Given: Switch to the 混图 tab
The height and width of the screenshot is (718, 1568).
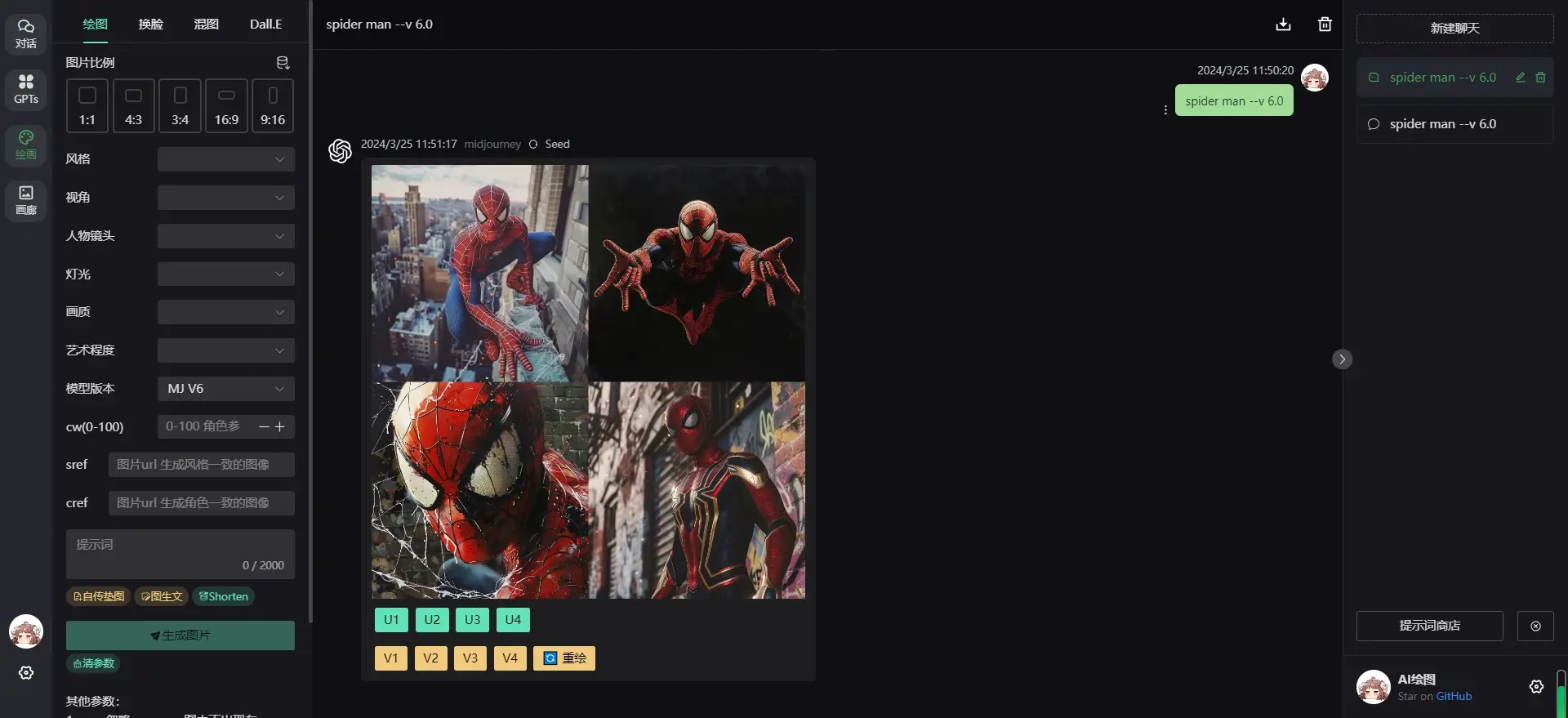Looking at the screenshot, I should [x=207, y=25].
